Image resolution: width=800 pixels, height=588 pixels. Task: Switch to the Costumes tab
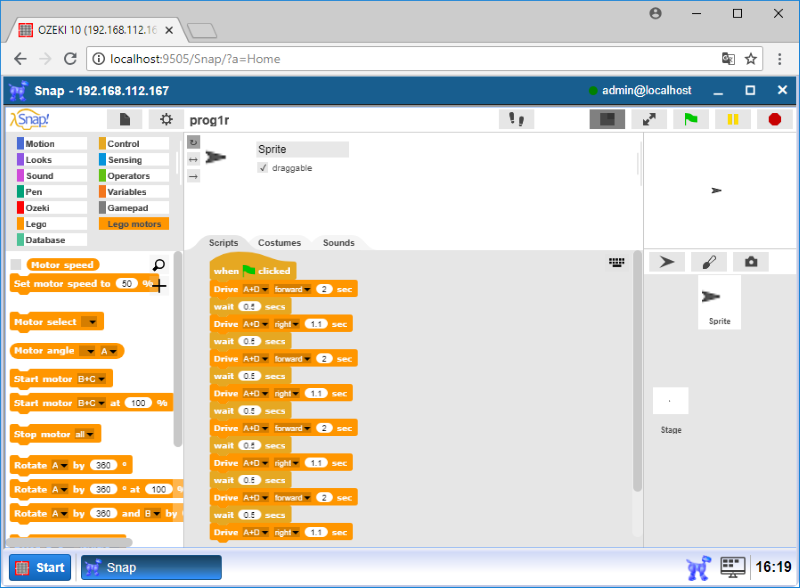pyautogui.click(x=280, y=243)
